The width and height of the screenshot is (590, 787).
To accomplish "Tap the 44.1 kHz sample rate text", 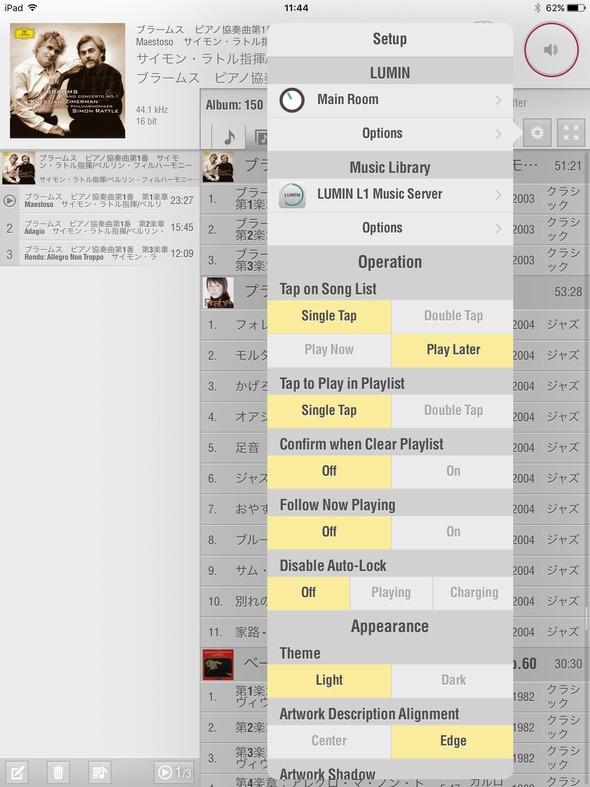I will point(152,109).
